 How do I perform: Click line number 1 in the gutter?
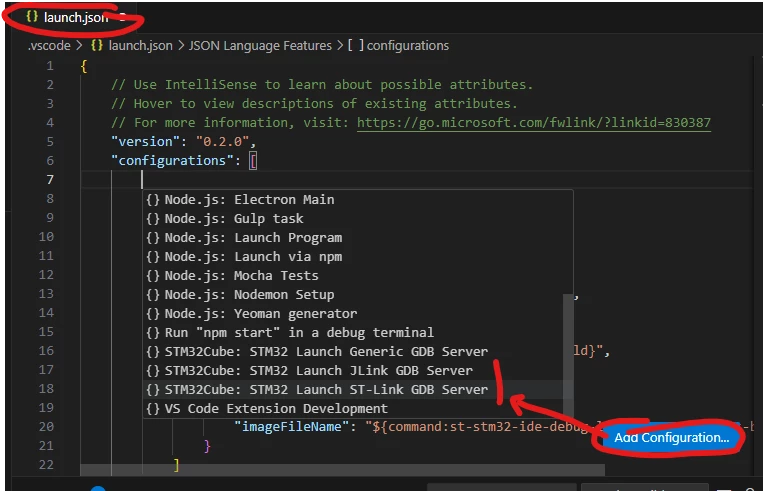point(50,66)
